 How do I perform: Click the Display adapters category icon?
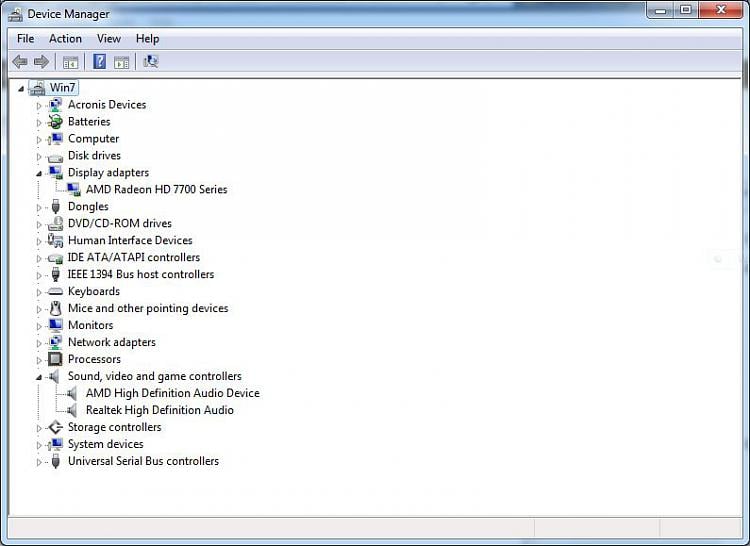55,173
